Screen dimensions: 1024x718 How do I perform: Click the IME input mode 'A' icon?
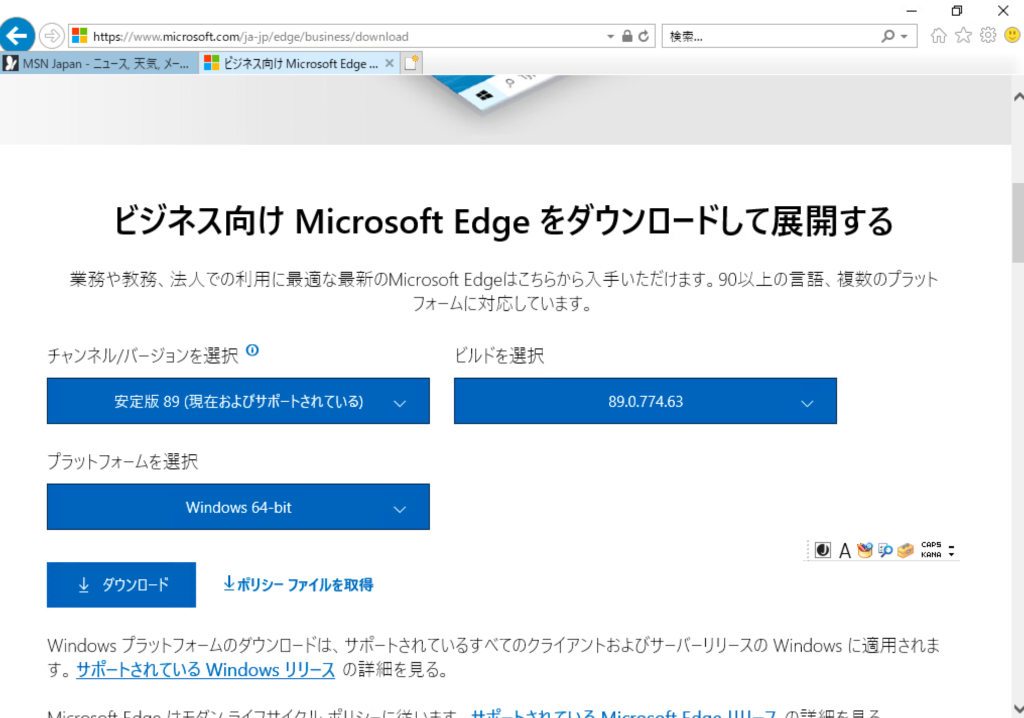coord(844,551)
